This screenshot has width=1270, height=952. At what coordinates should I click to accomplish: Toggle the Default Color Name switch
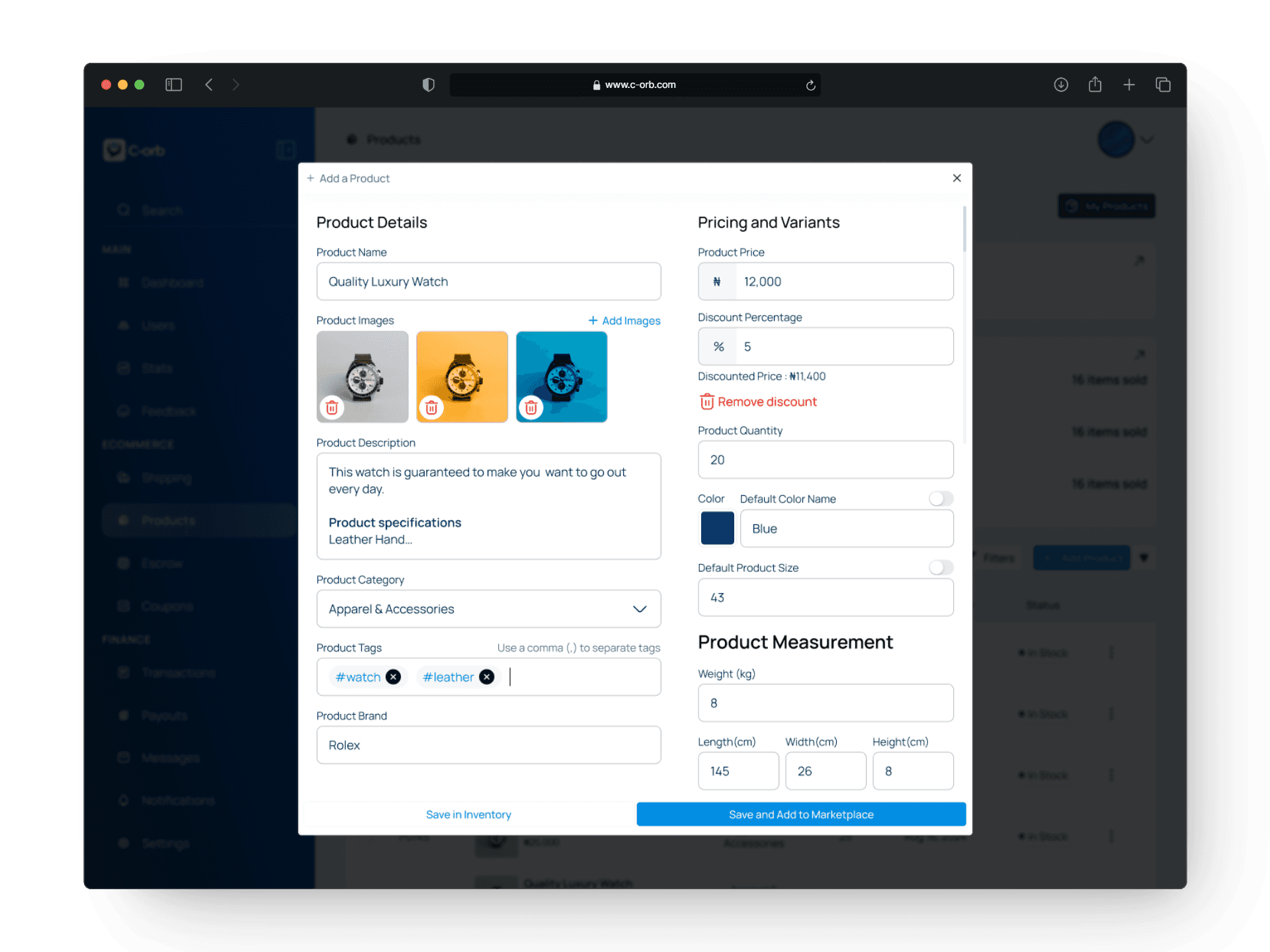click(941, 498)
